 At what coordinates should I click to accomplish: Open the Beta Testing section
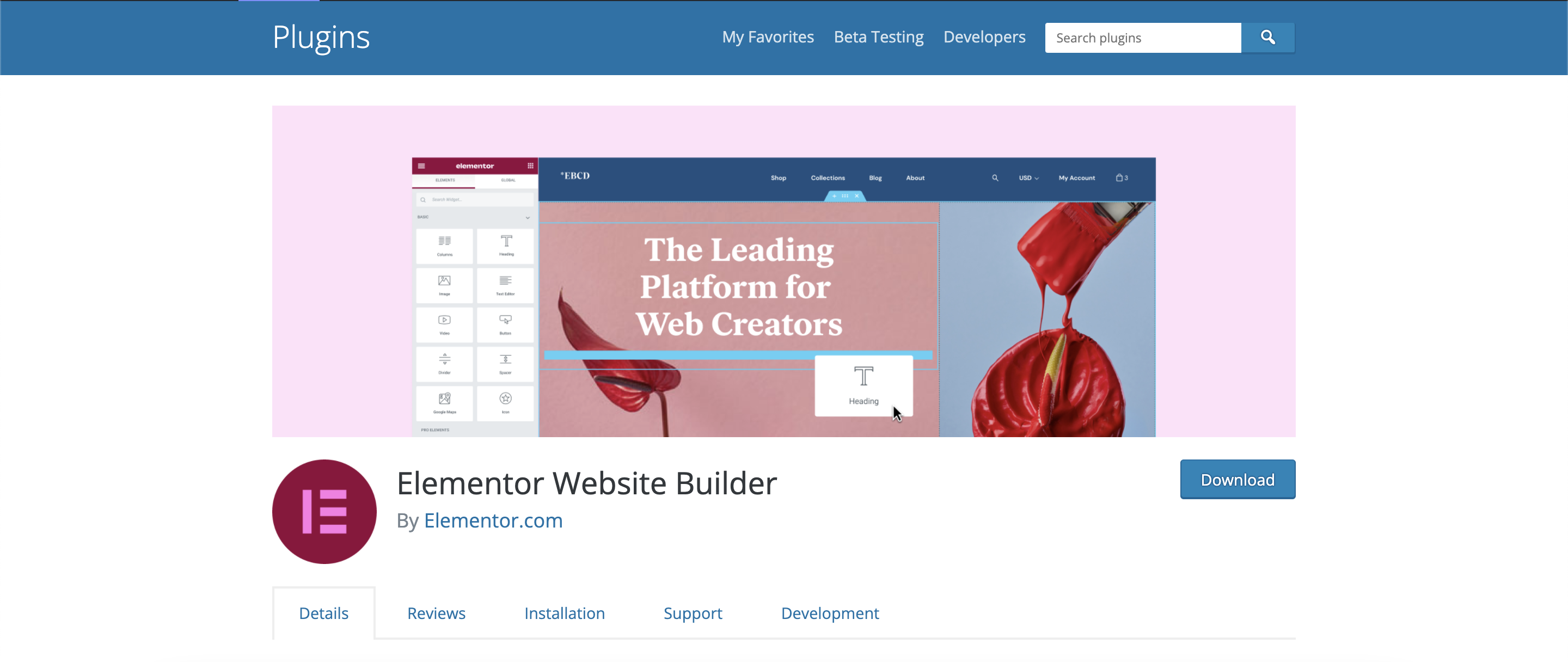pos(878,36)
